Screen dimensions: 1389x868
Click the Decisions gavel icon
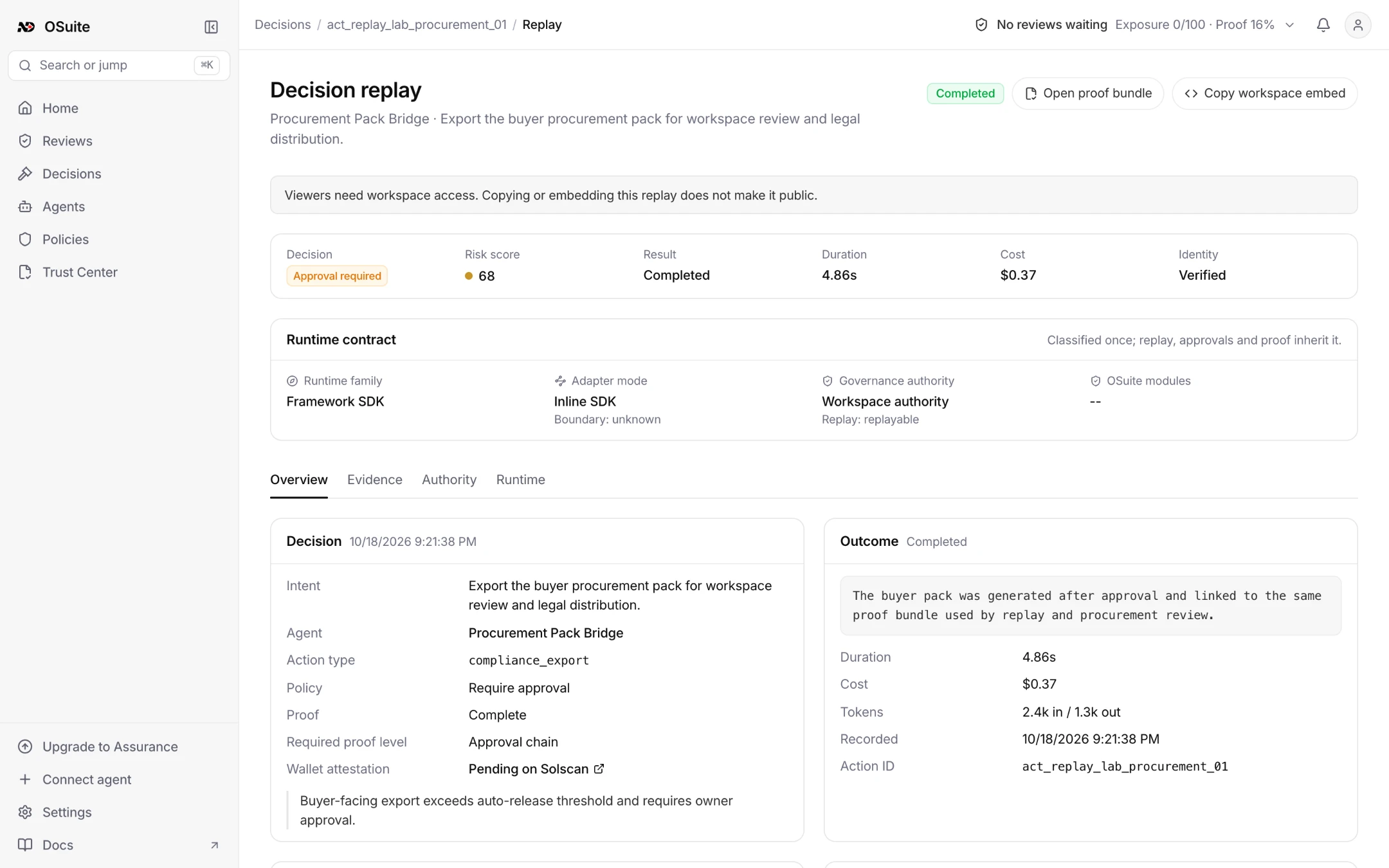pyautogui.click(x=25, y=174)
